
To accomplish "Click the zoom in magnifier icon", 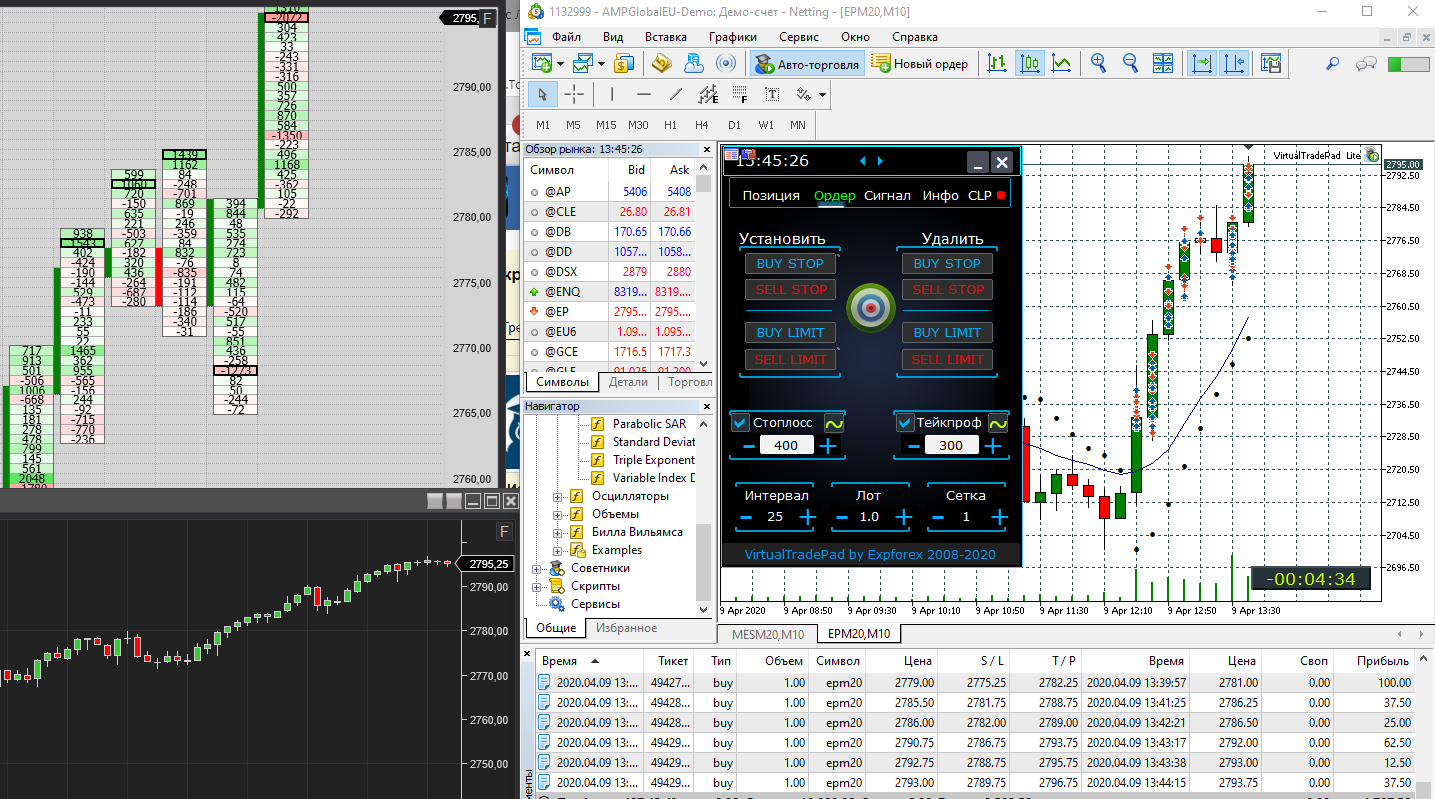I will tap(1098, 63).
